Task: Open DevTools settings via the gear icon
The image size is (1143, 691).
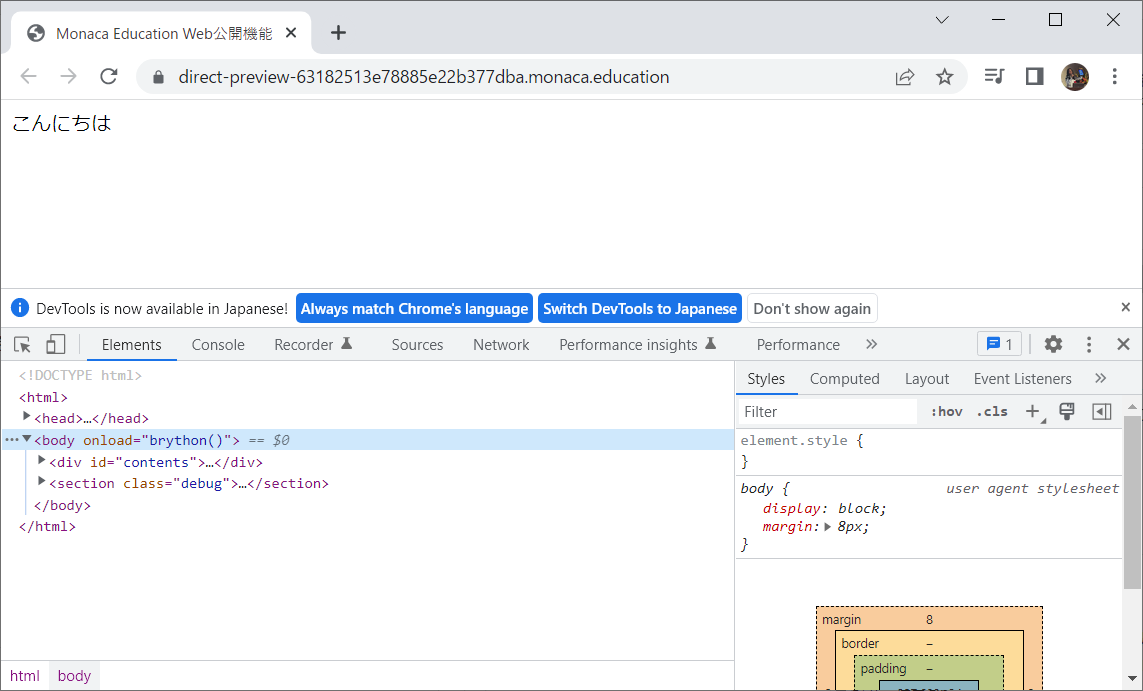Action: pos(1053,343)
